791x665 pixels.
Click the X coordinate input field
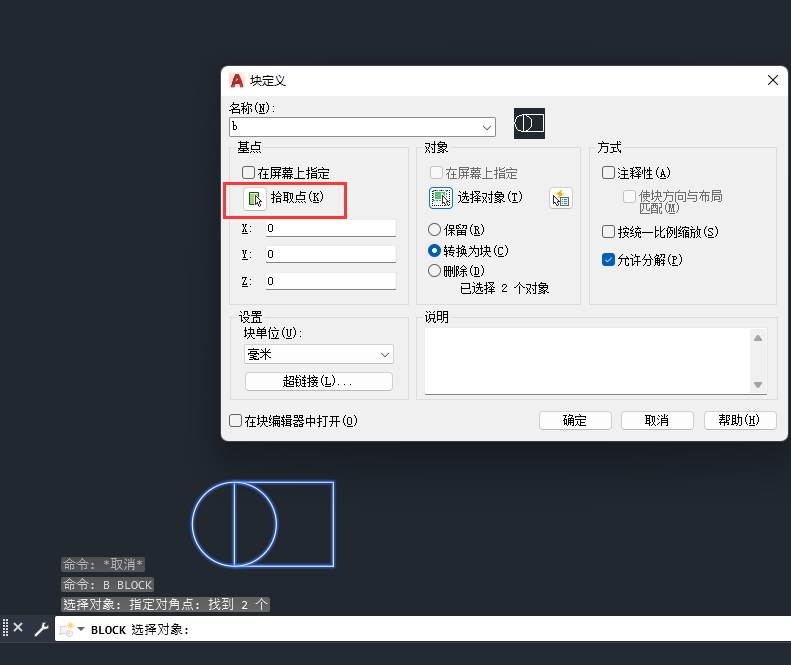[x=331, y=228]
